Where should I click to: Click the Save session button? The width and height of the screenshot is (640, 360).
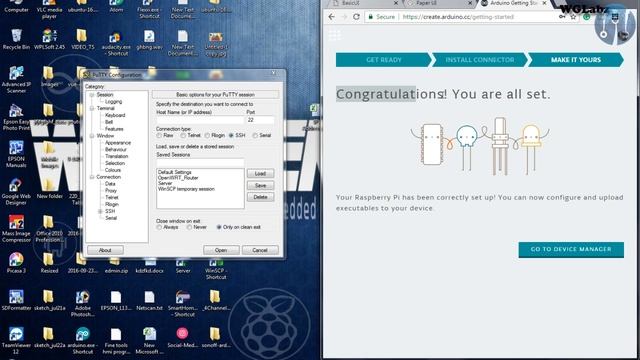260,186
